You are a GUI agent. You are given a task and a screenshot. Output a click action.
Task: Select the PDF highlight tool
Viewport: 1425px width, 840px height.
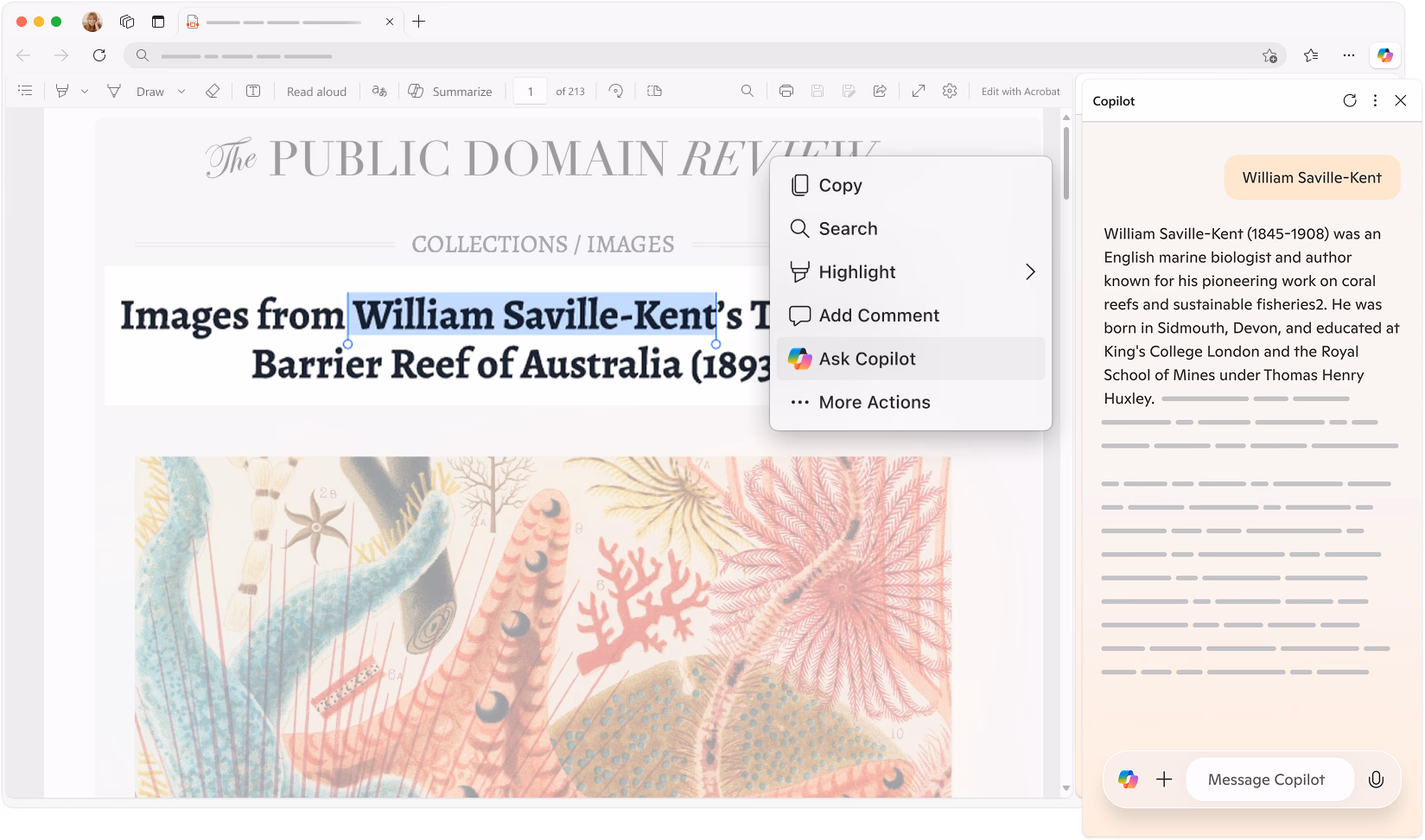pyautogui.click(x=62, y=91)
